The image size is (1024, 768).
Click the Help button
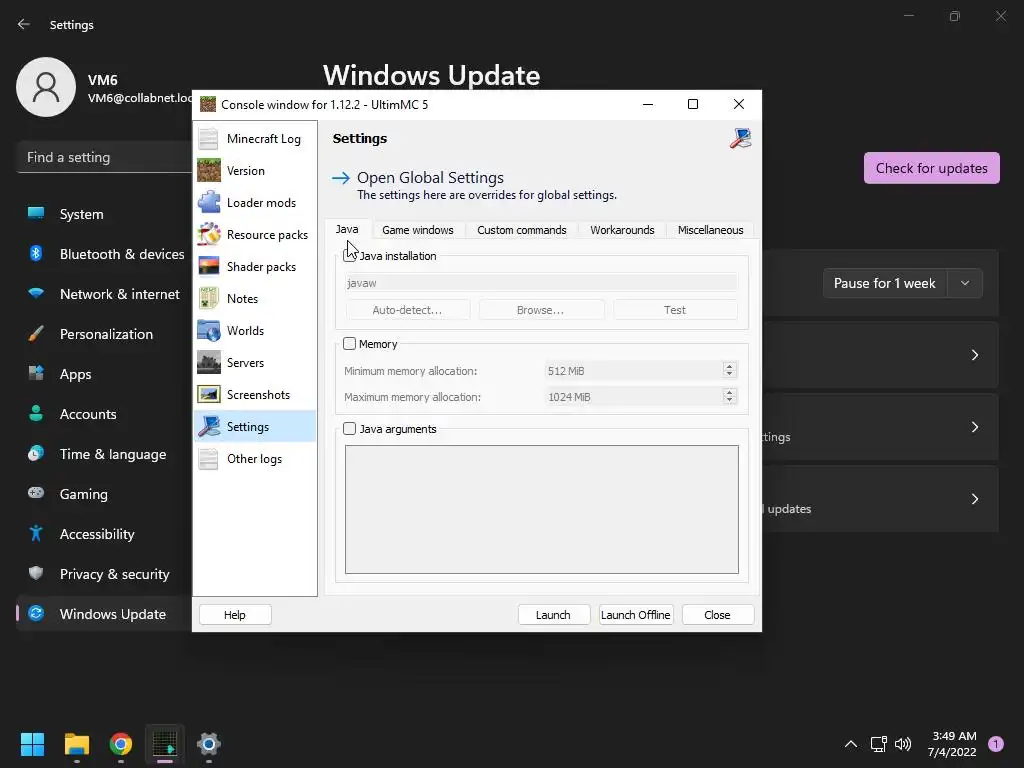[235, 615]
